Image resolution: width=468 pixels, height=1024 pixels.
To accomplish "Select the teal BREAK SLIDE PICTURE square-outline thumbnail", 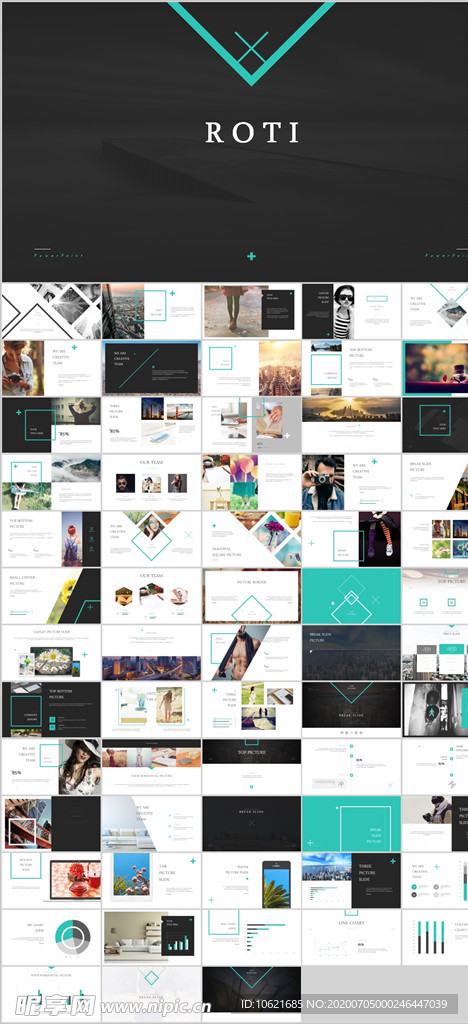I will click(351, 823).
